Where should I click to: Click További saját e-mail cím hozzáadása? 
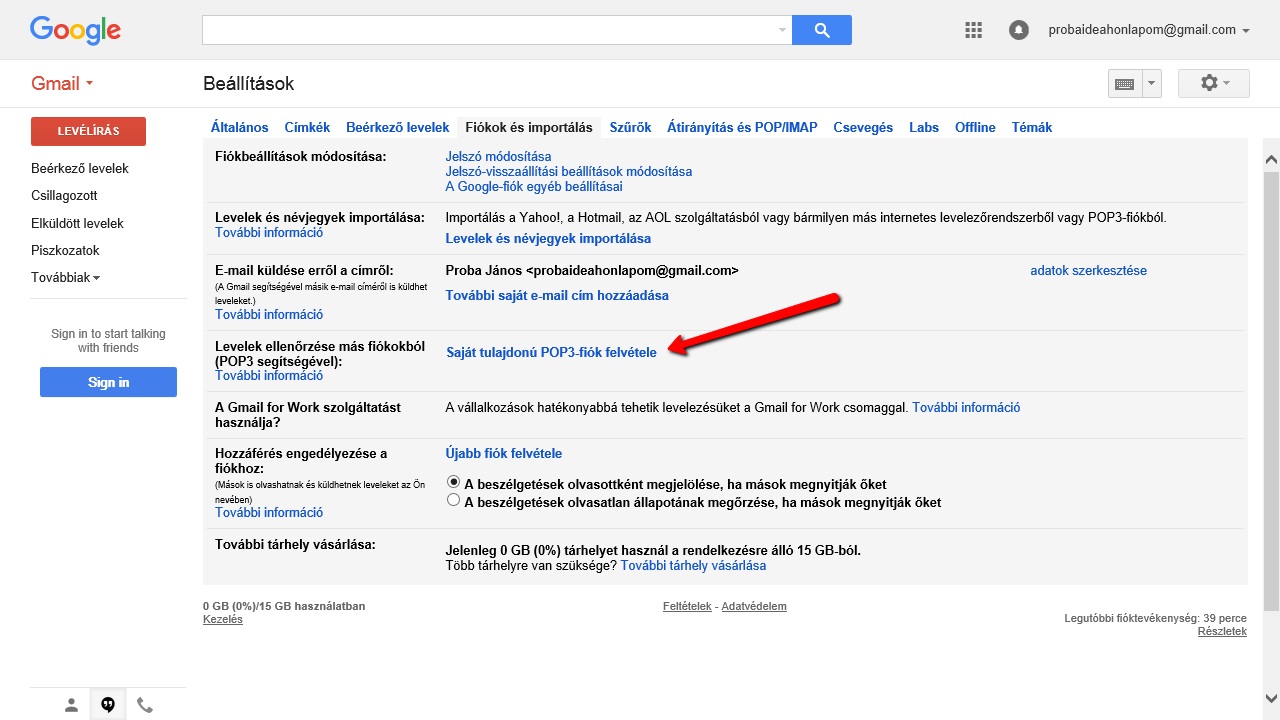pyautogui.click(x=557, y=295)
